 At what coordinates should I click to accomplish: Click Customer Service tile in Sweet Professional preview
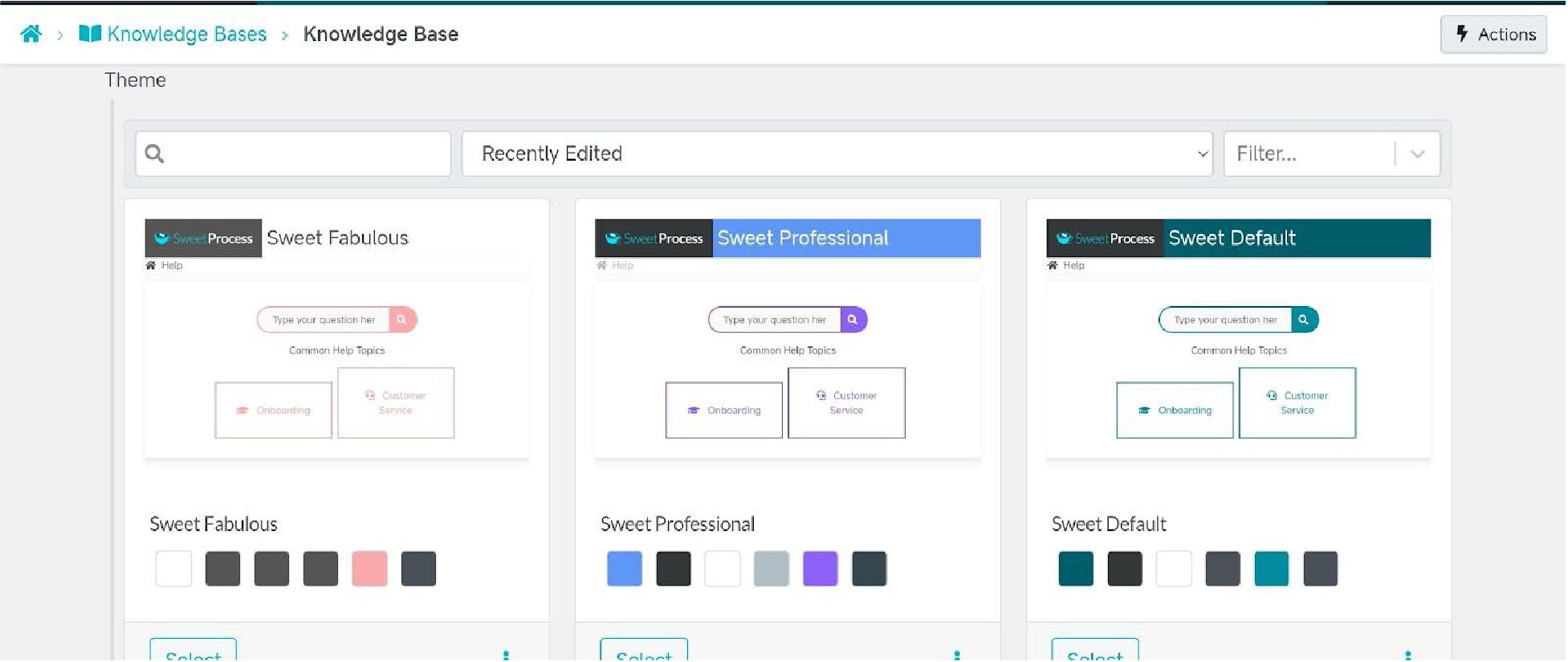coord(847,403)
